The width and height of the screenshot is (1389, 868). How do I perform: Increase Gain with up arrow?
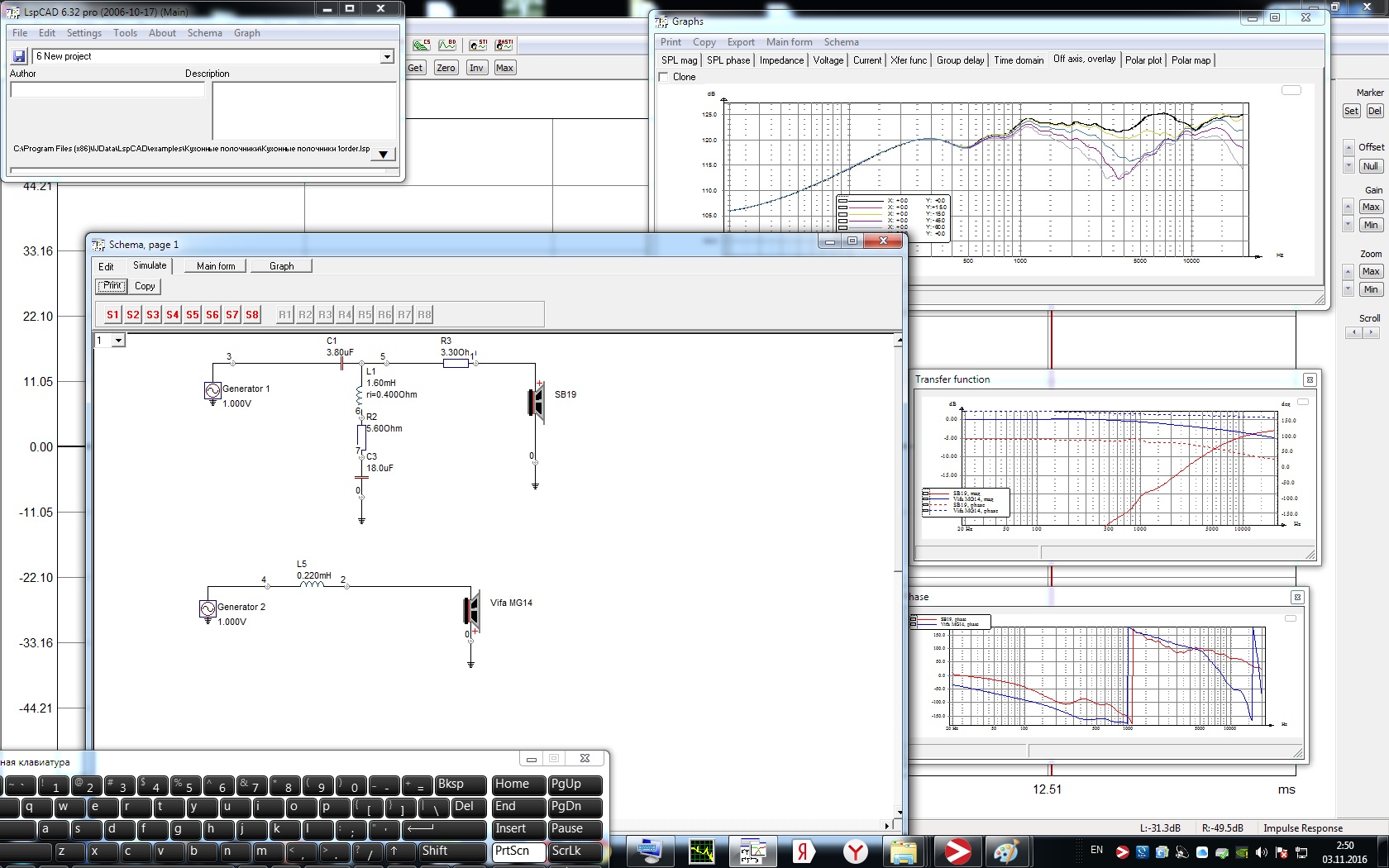point(1348,207)
